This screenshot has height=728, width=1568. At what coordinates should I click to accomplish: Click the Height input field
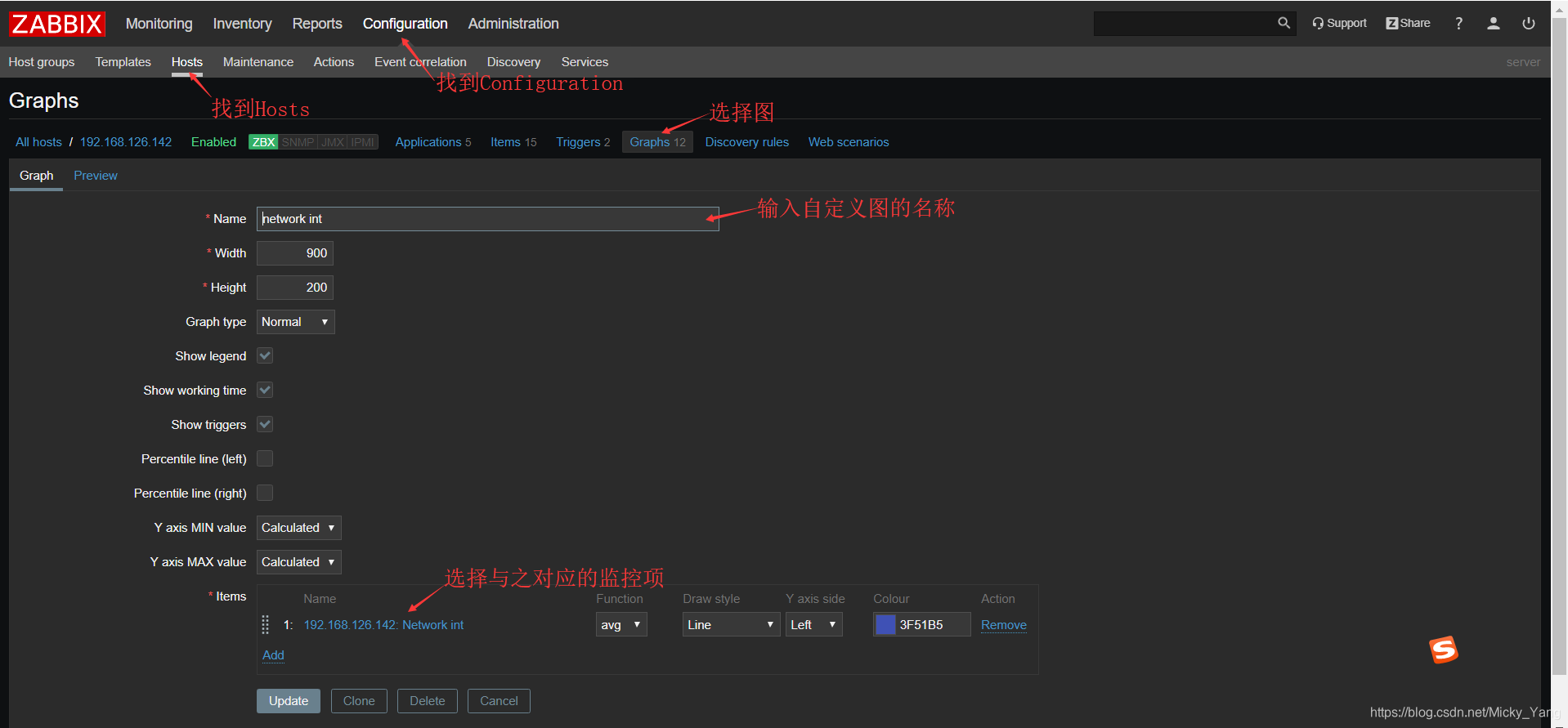295,288
